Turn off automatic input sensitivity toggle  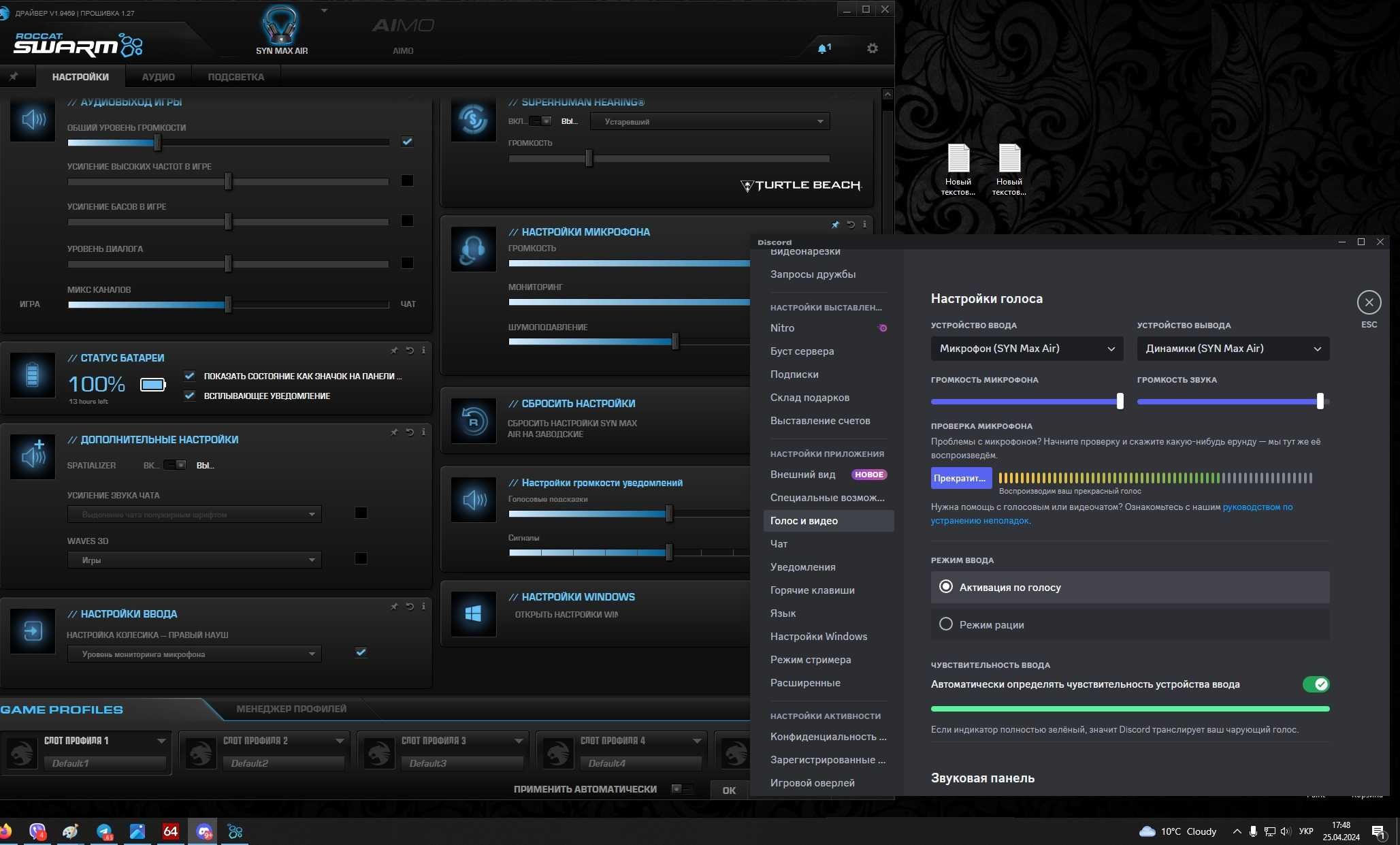coord(1316,684)
